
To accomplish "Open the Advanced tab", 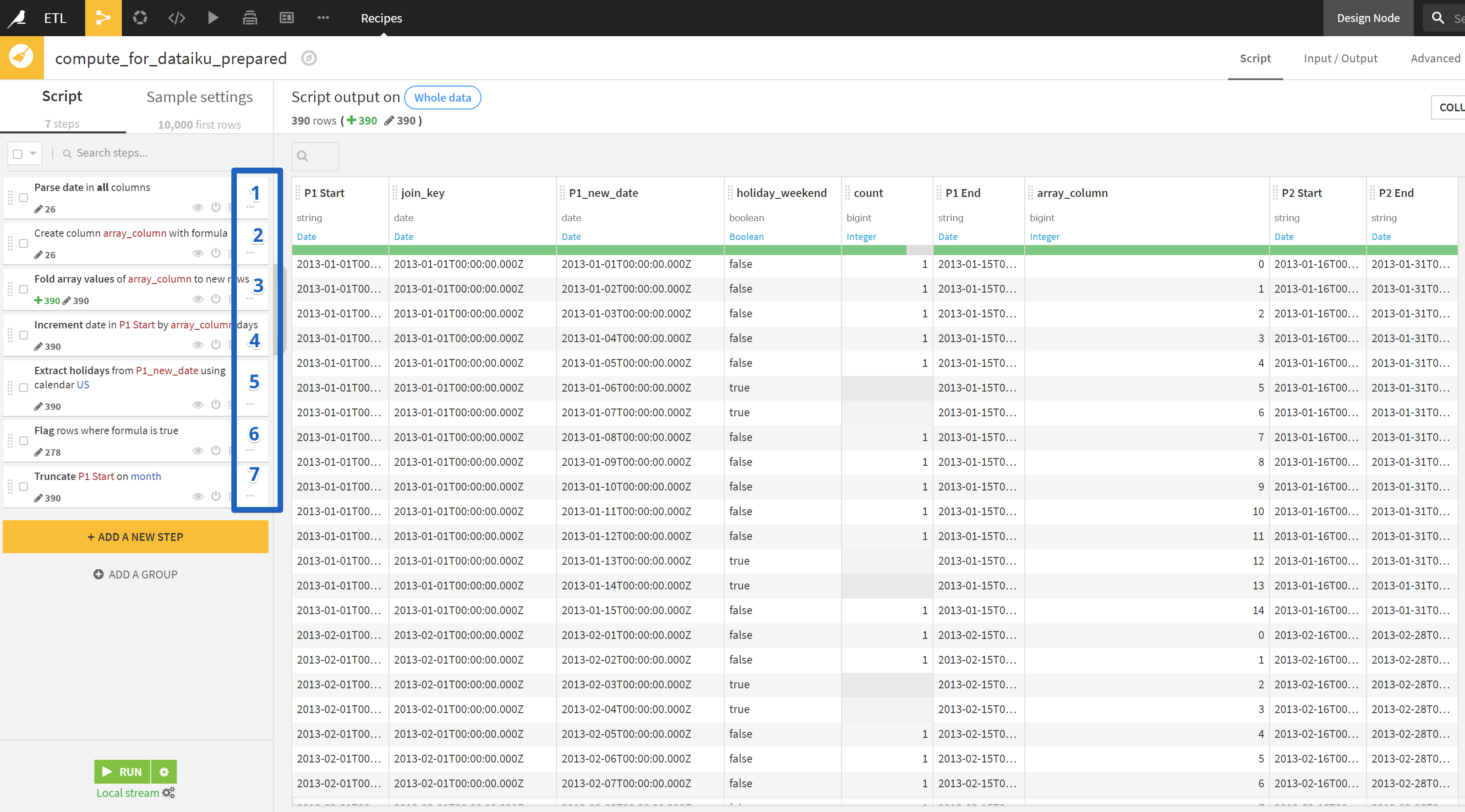I will click(x=1435, y=58).
